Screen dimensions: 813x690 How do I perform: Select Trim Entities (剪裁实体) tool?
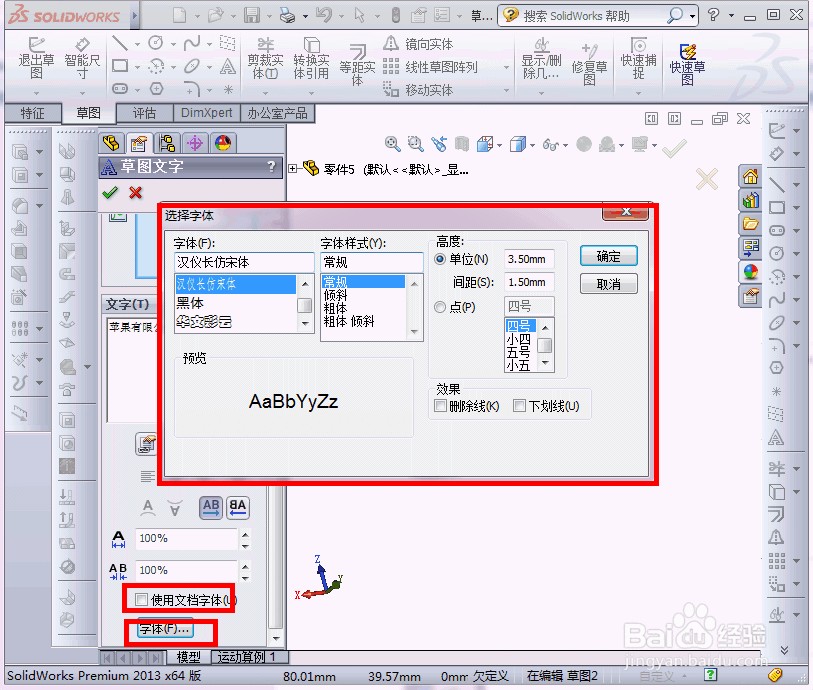pyautogui.click(x=265, y=58)
